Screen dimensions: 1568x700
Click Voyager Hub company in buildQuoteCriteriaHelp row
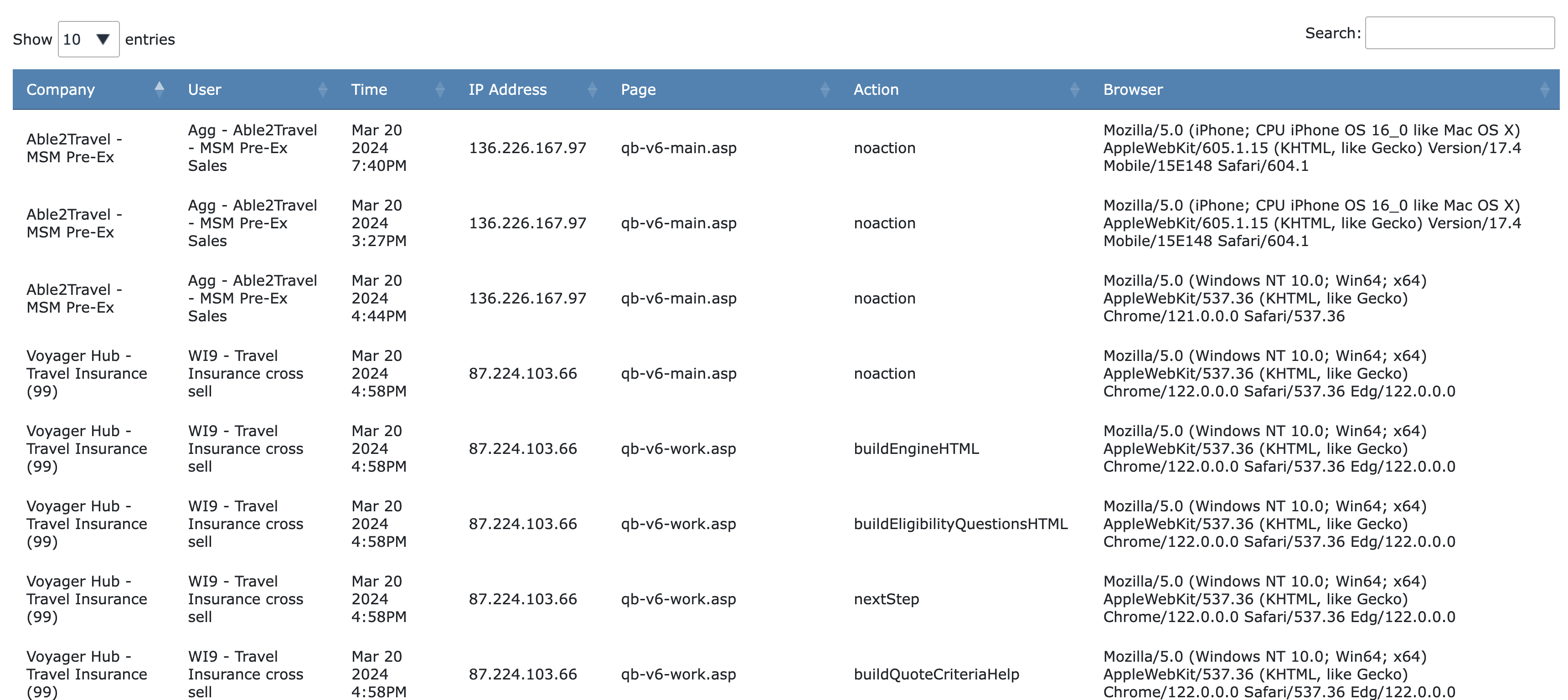(x=87, y=674)
